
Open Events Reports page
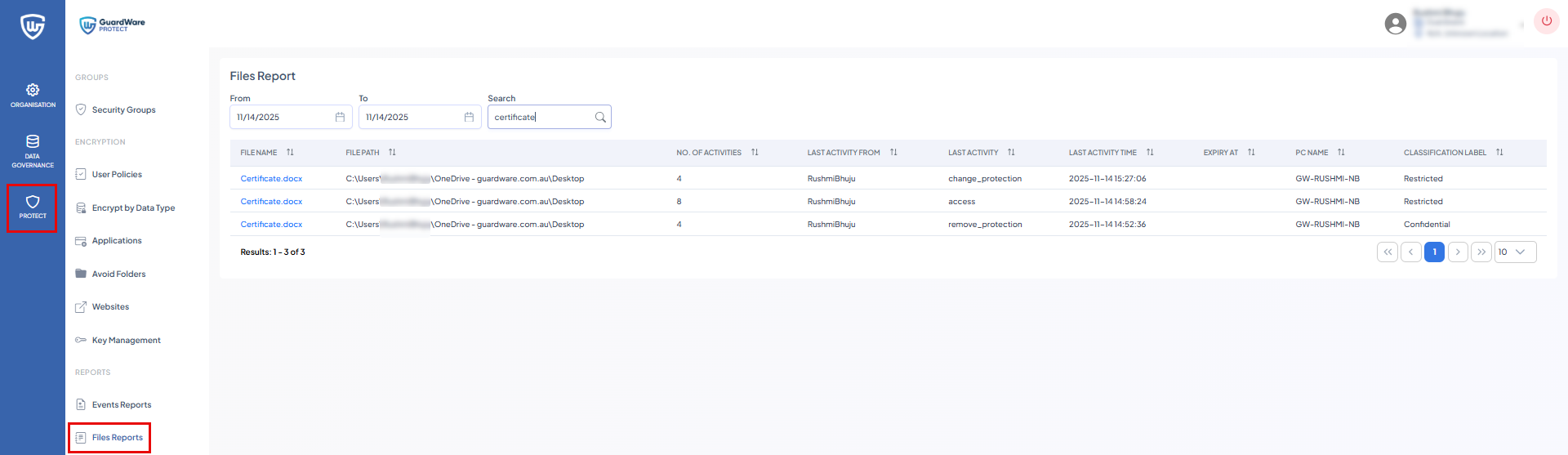click(x=121, y=405)
